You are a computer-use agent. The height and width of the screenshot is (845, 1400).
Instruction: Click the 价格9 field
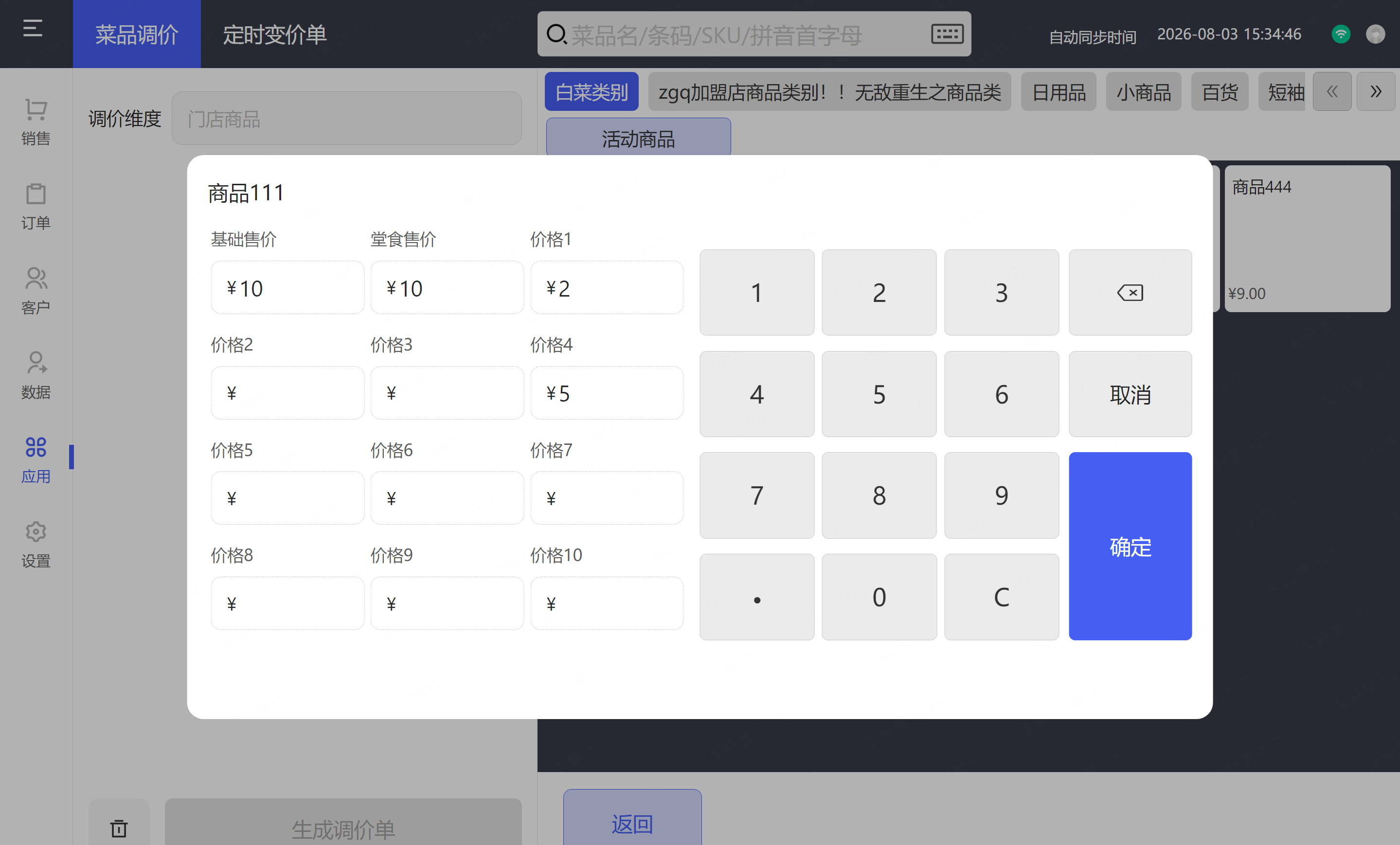[x=447, y=603]
